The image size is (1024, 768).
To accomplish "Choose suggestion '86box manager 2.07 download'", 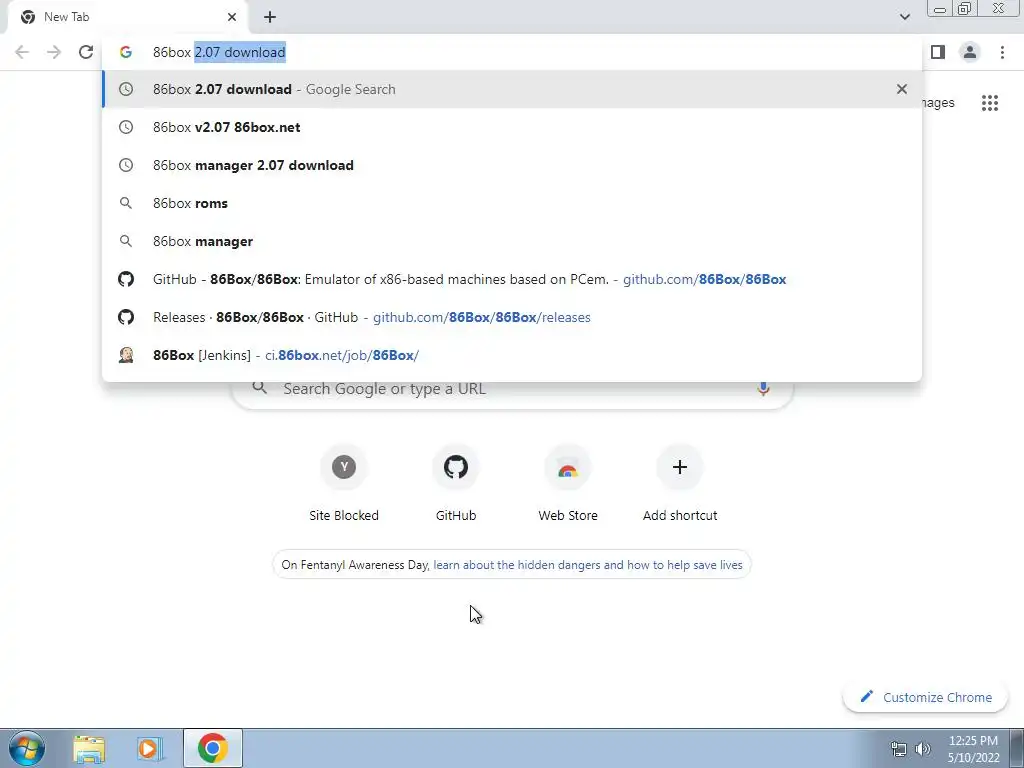I will [512, 165].
